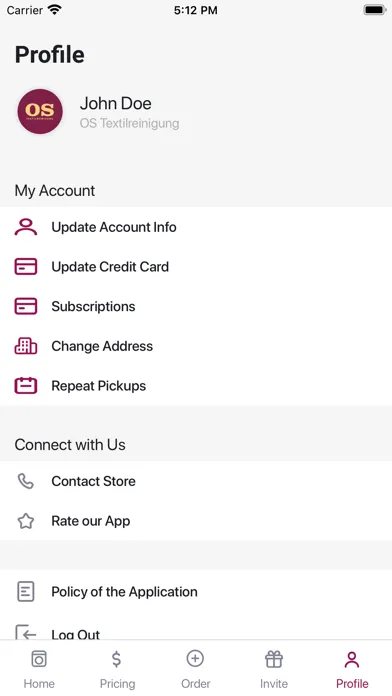Tap the card icon next to Update Credit Card
Viewport: 392px width, 696px height.
(26, 267)
